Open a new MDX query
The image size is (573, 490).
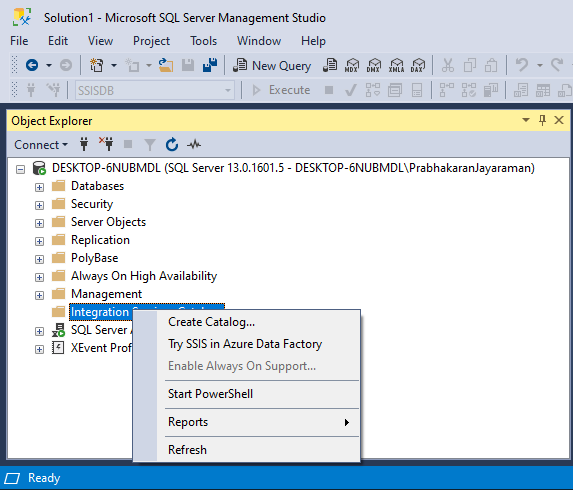click(x=352, y=65)
